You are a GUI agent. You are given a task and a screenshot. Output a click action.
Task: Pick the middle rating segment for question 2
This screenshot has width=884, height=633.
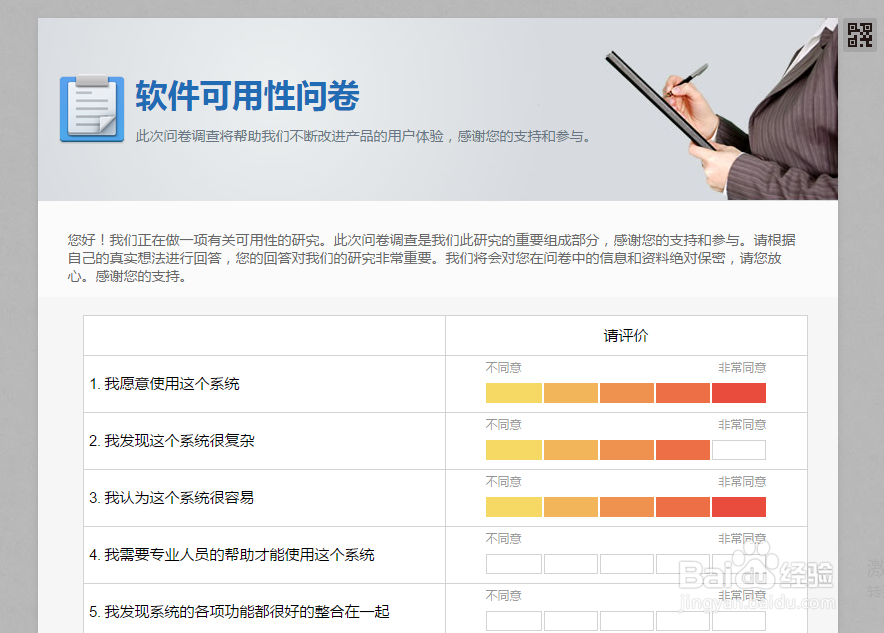click(626, 450)
